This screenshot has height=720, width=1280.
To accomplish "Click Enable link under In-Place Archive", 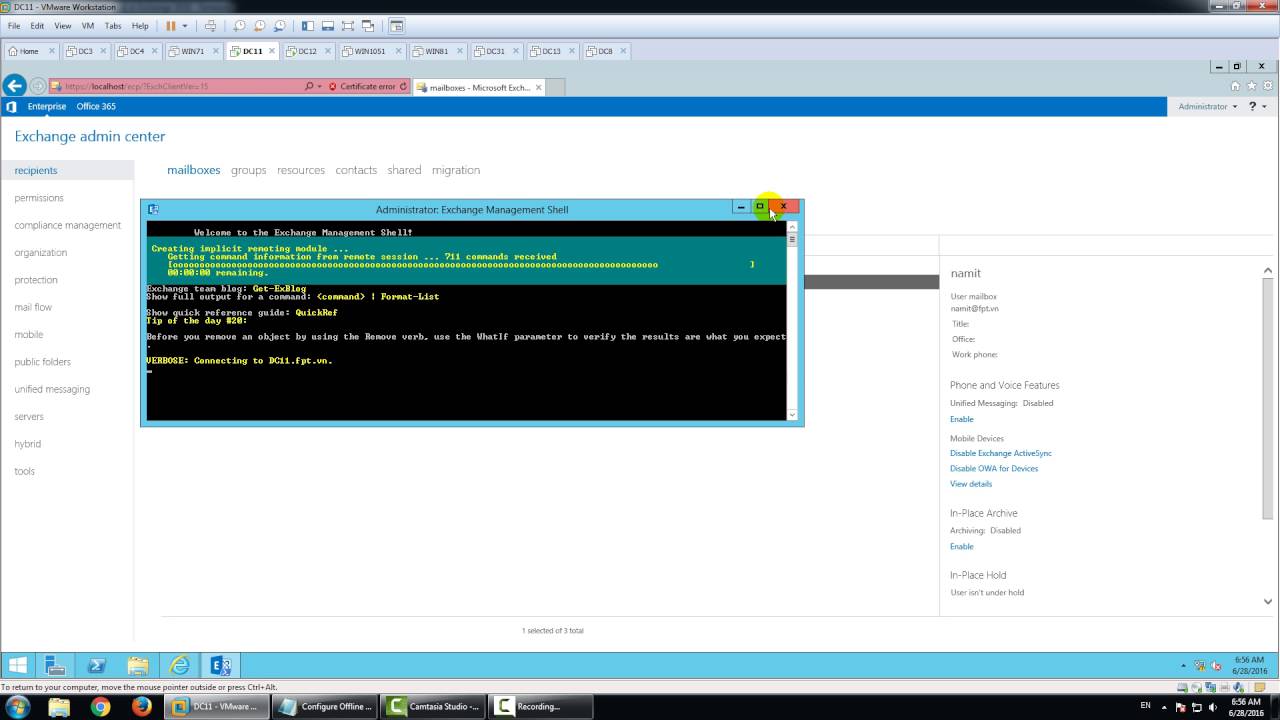I will (962, 546).
